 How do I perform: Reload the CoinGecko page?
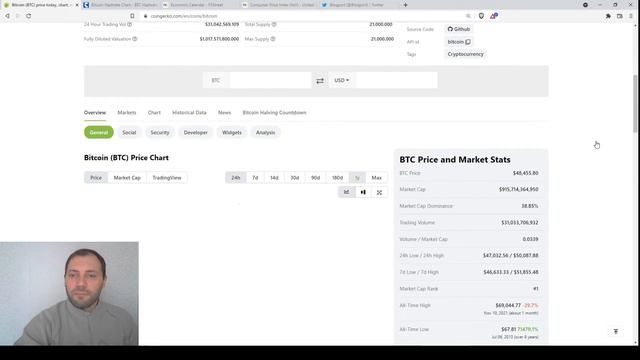pyautogui.click(x=29, y=16)
